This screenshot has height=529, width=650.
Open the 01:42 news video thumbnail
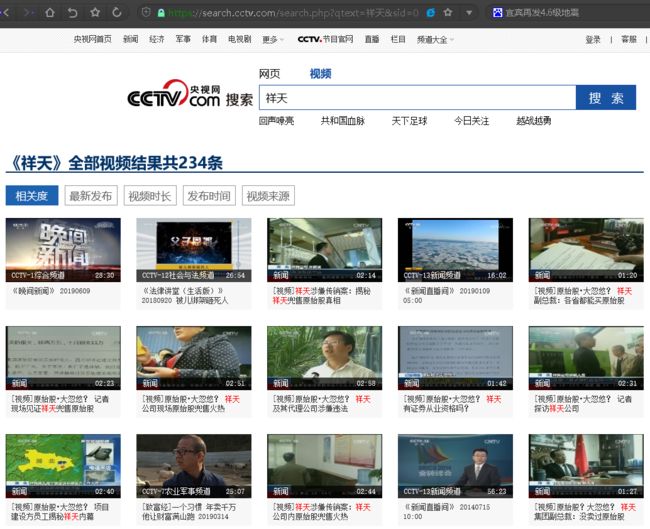[x=455, y=358]
